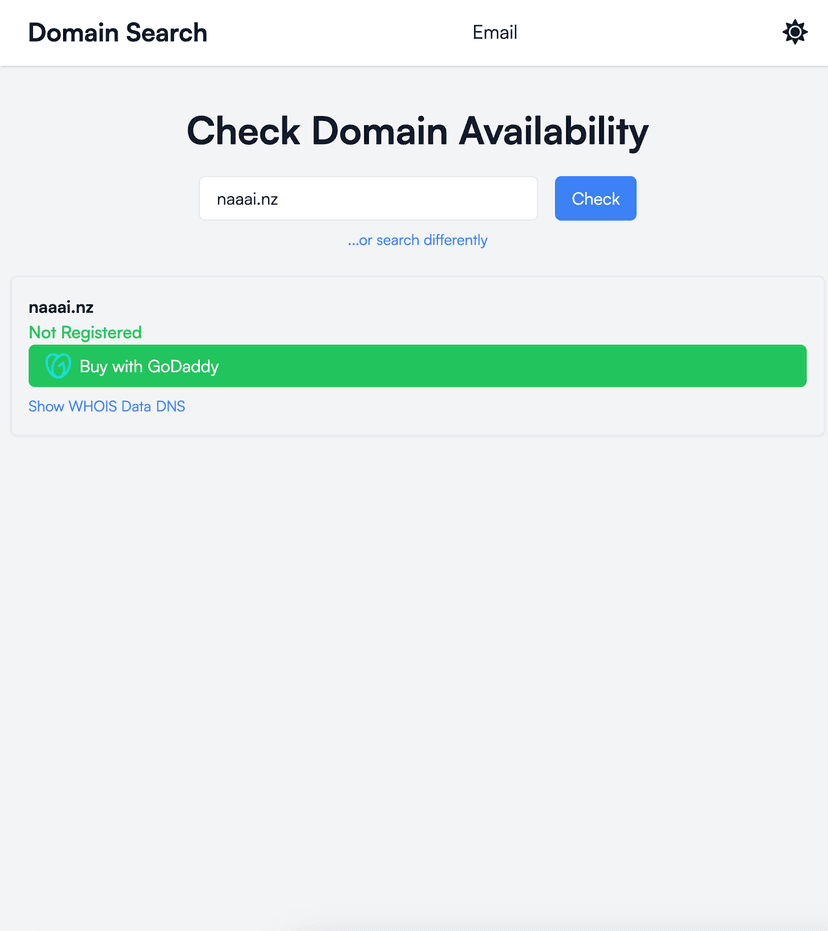Follow the "...or search differently" link
Image resolution: width=828 pixels, height=931 pixels.
point(418,240)
